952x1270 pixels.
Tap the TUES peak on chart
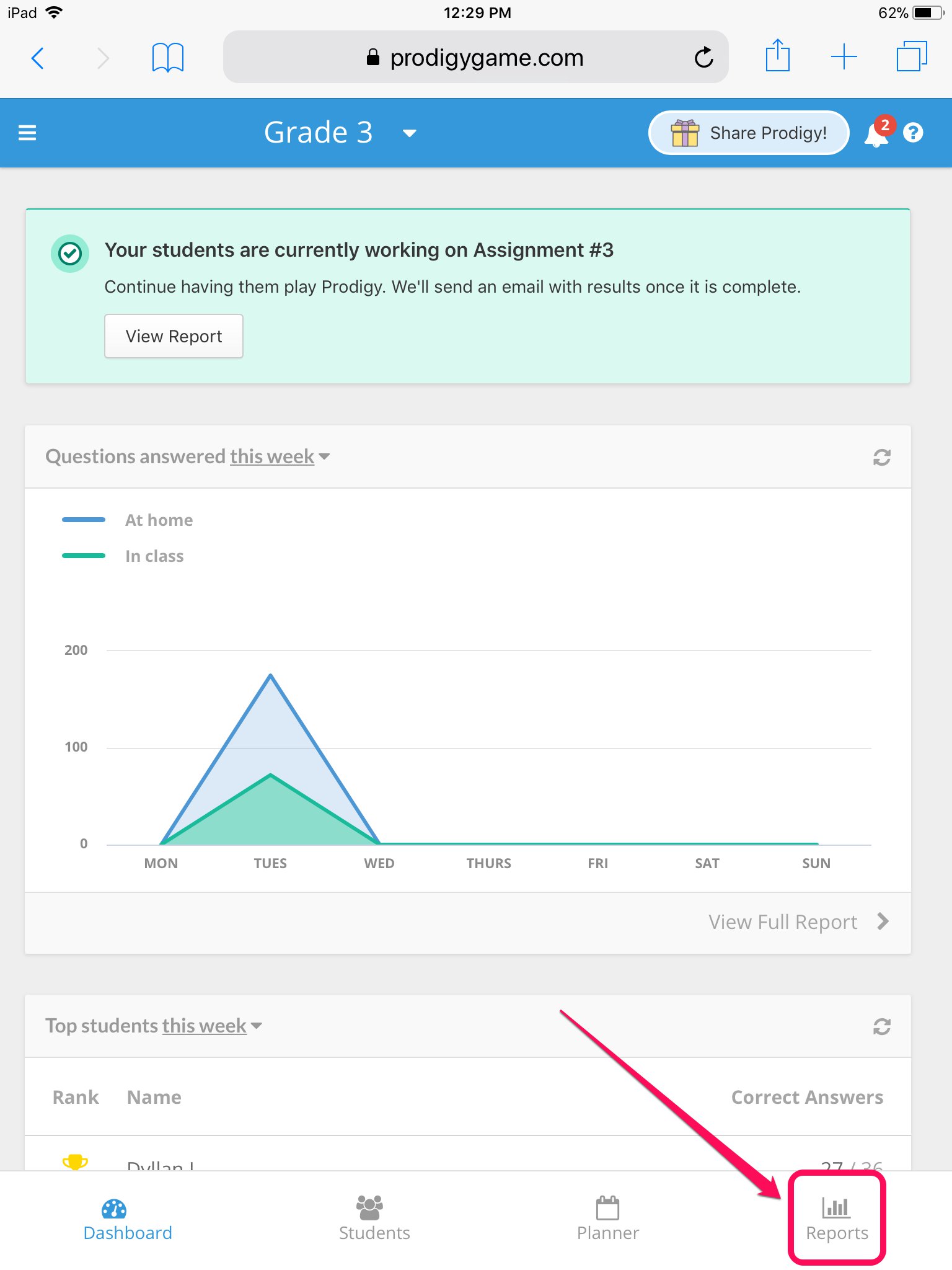(x=270, y=675)
